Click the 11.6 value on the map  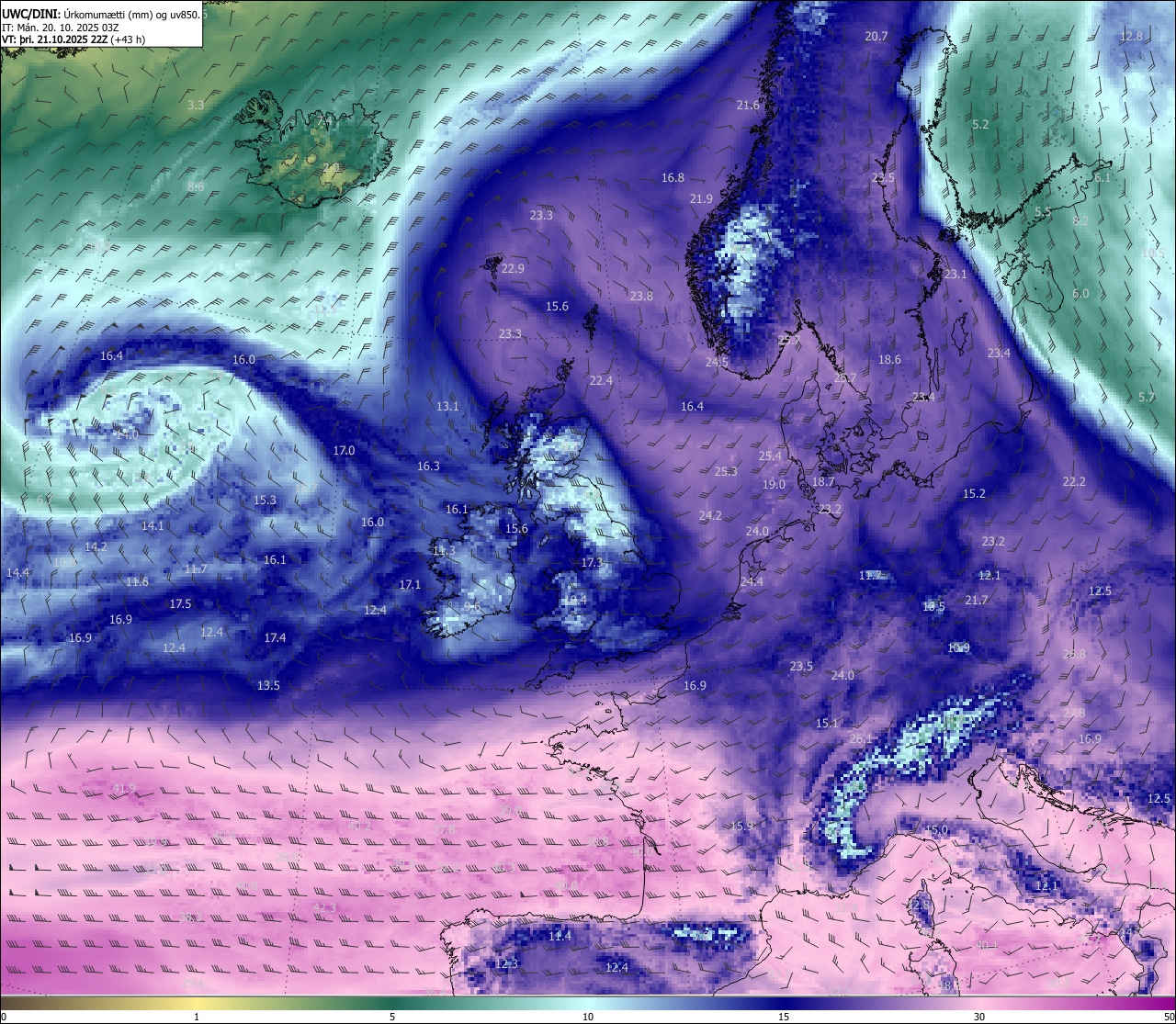click(137, 582)
